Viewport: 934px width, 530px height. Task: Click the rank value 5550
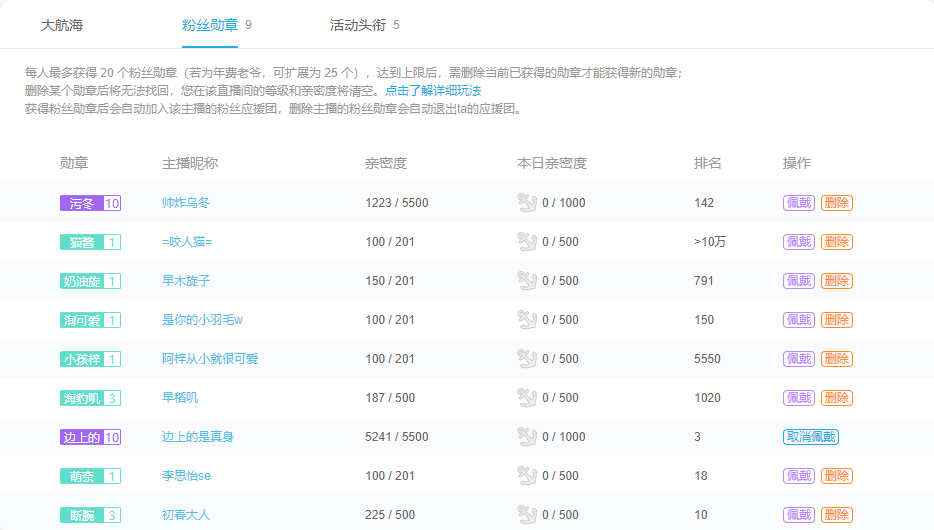coord(707,359)
